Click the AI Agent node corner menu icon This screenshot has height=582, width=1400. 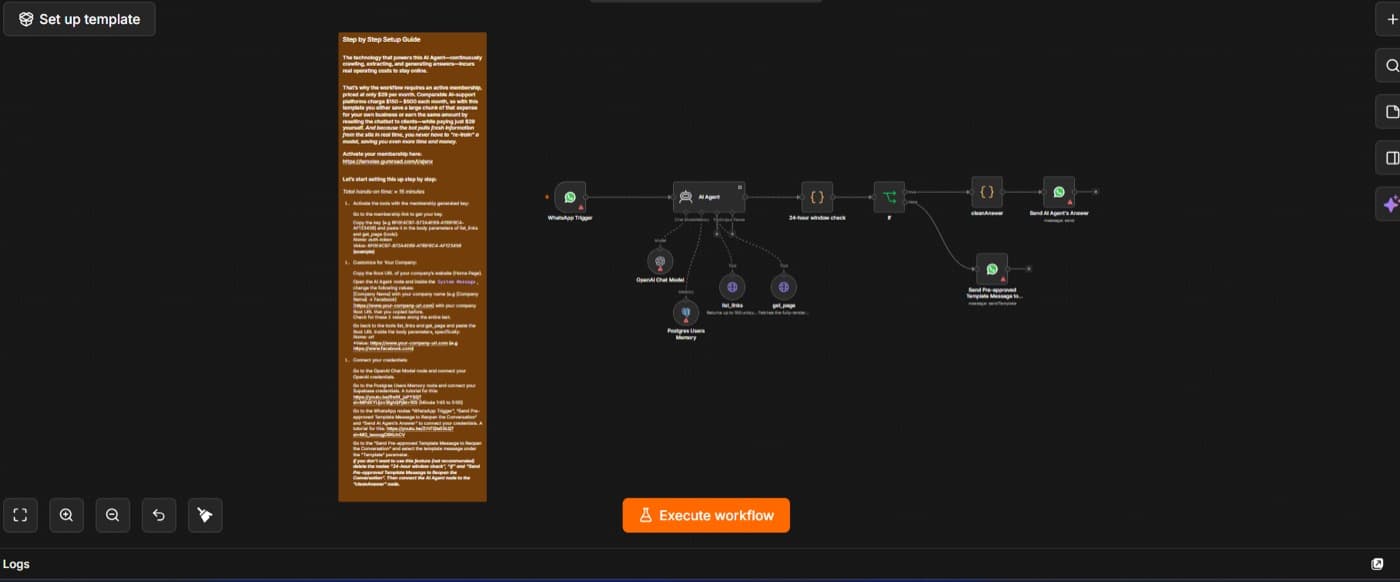740,186
